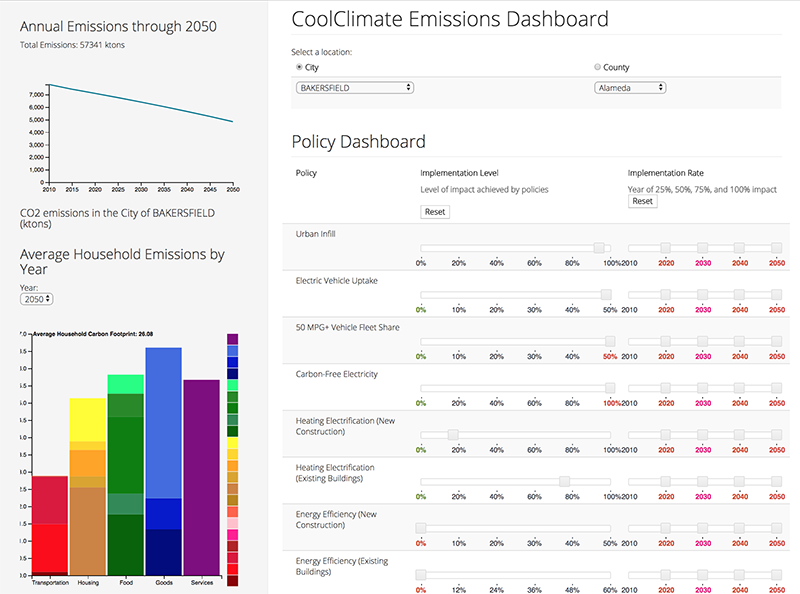This screenshot has height=594, width=800.
Task: Click the tan bottom segment of Housing bar
Action: click(88, 531)
